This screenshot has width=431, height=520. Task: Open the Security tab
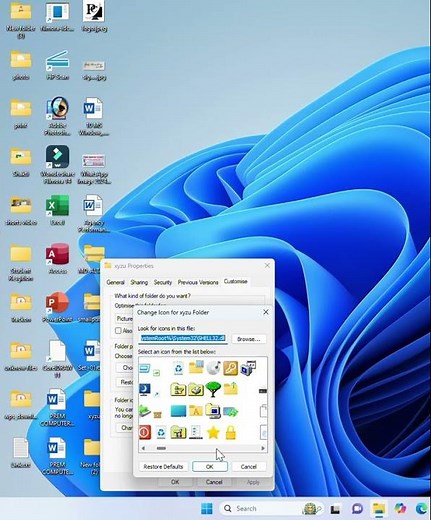163,282
